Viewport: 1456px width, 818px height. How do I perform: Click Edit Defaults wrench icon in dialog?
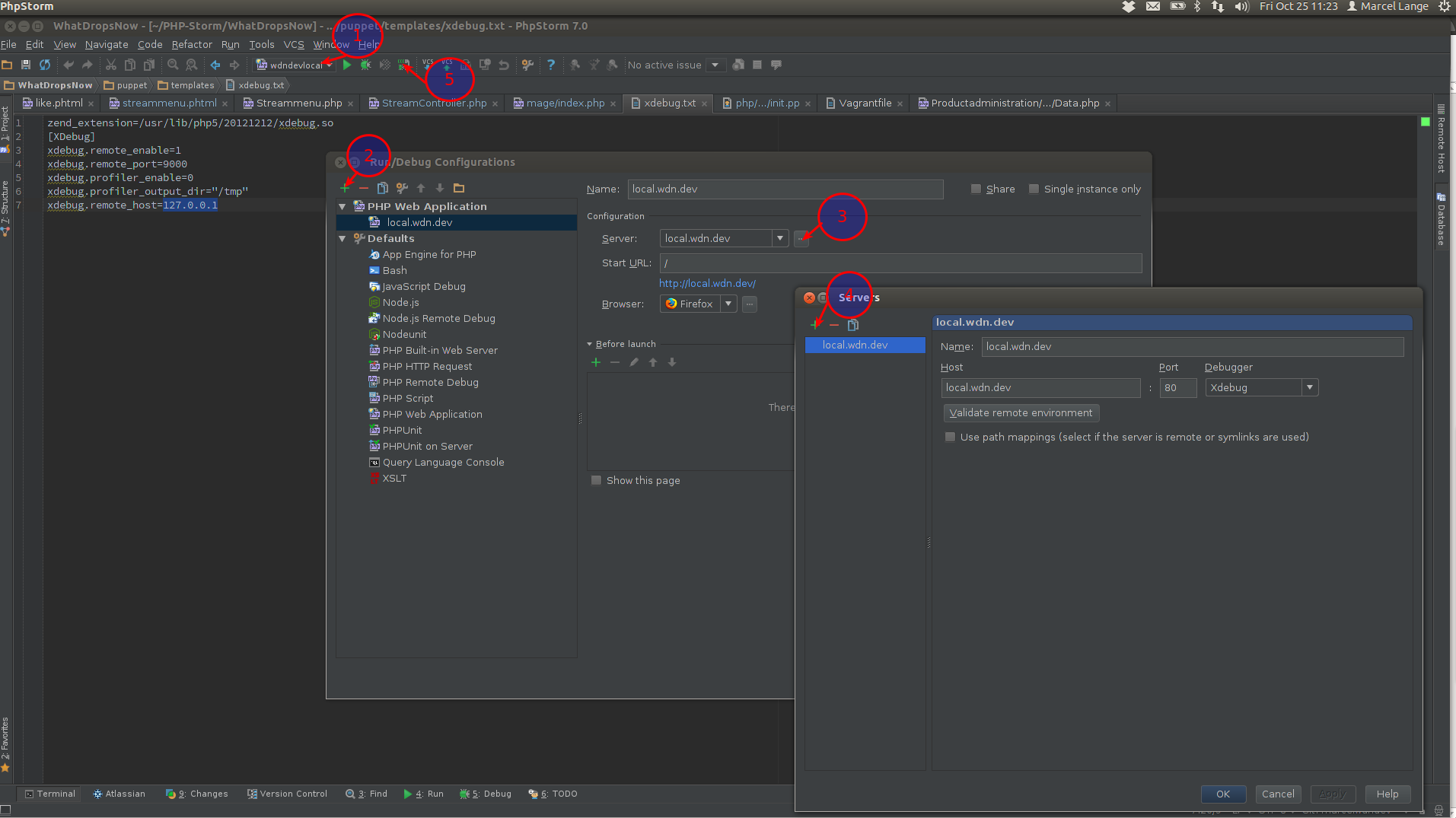tap(402, 188)
